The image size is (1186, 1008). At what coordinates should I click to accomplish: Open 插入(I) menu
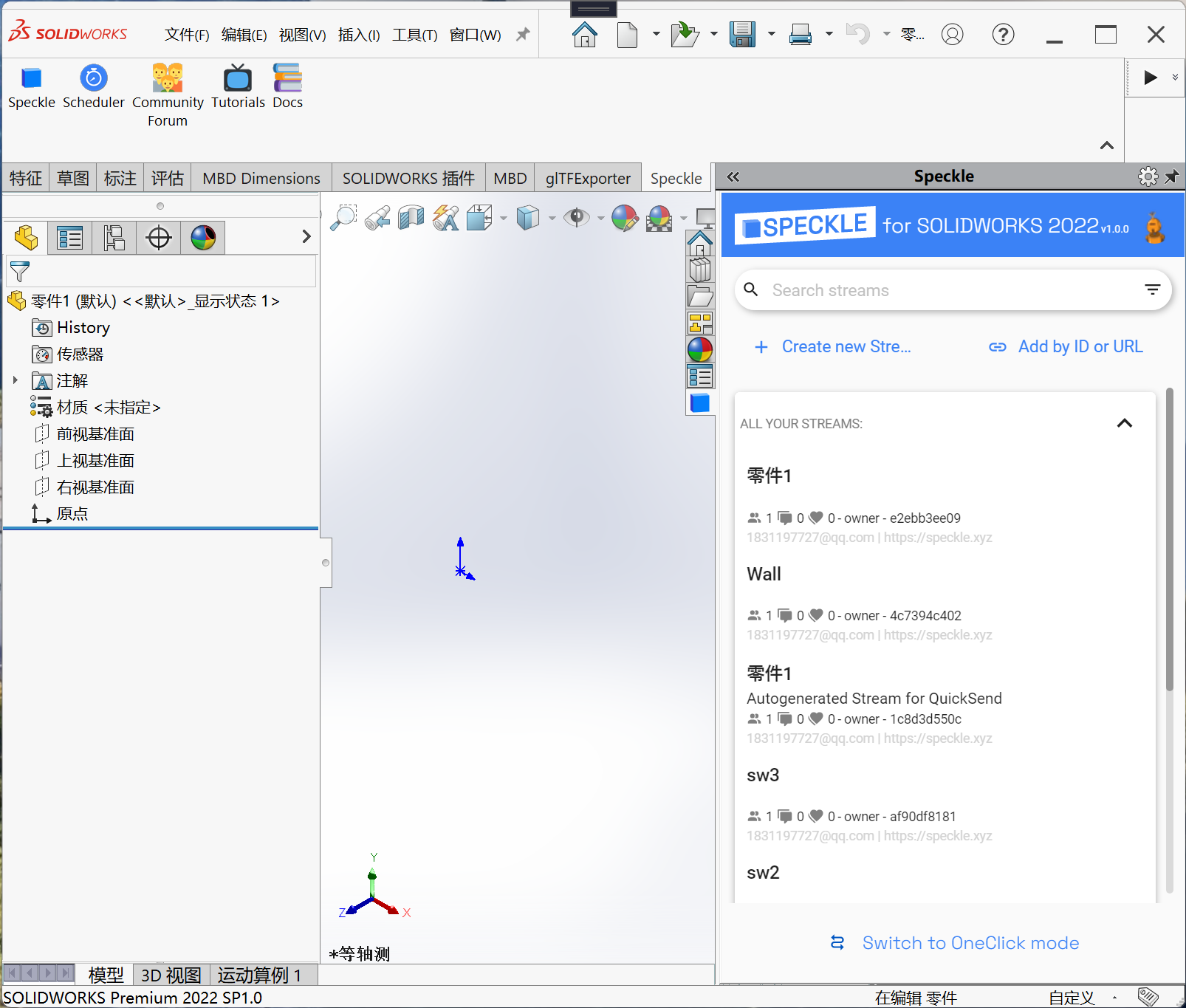point(359,35)
